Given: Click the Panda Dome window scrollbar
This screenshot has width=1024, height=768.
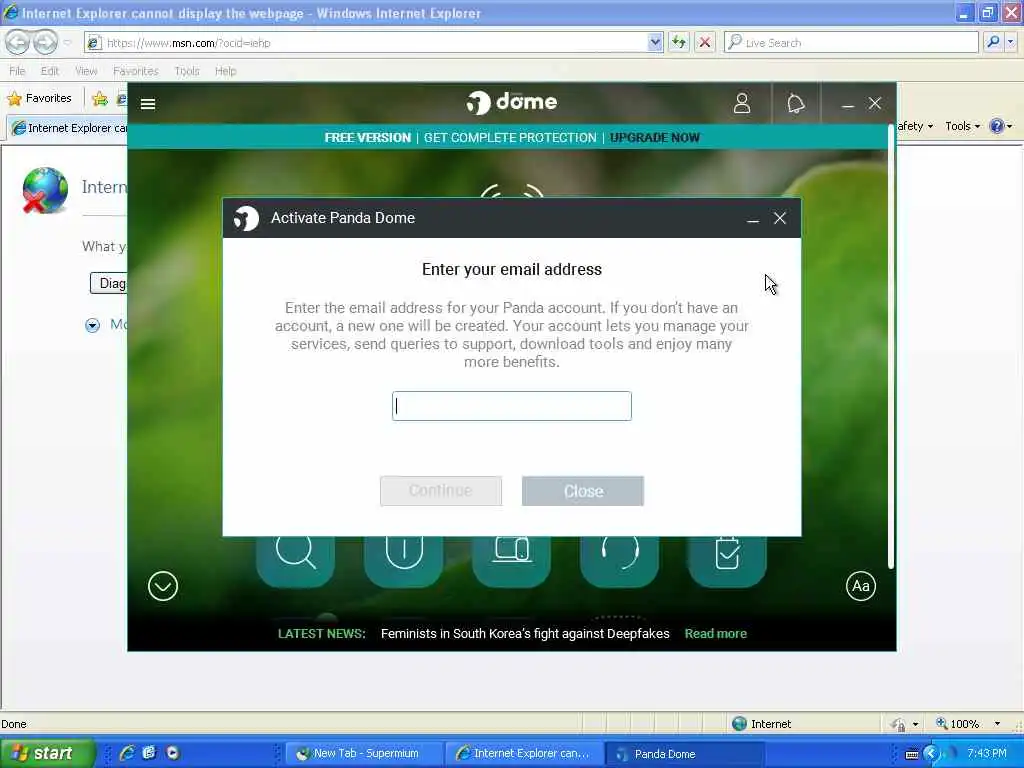Looking at the screenshot, I should coord(890,346).
